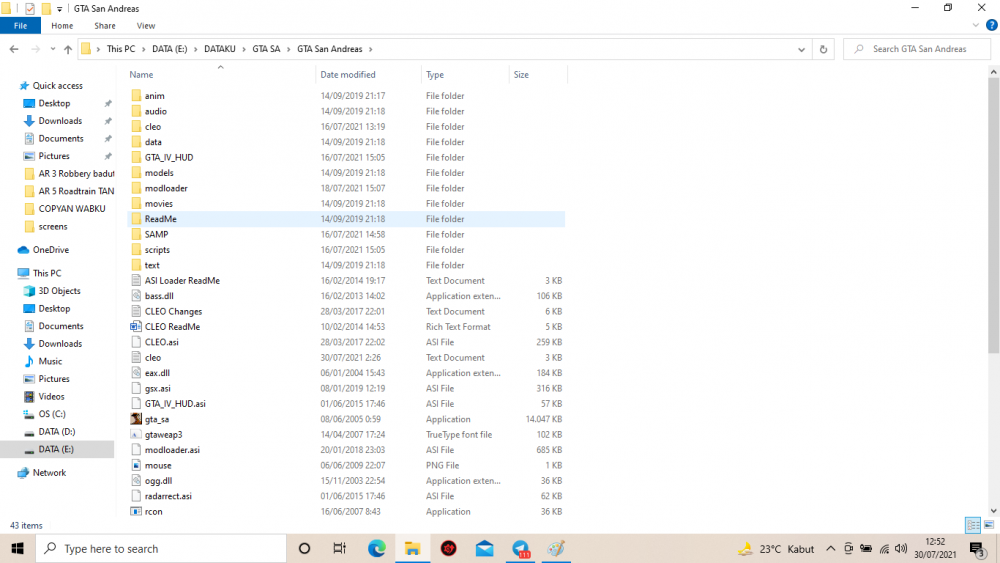Image resolution: width=1000 pixels, height=563 pixels.
Task: Switch to large thumbnails view icon
Action: coord(989,525)
